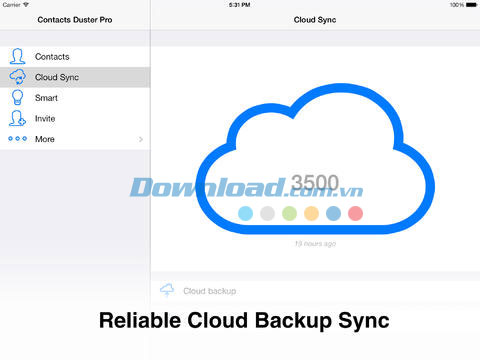Click the Contacts Duster Pro title

pos(75,20)
